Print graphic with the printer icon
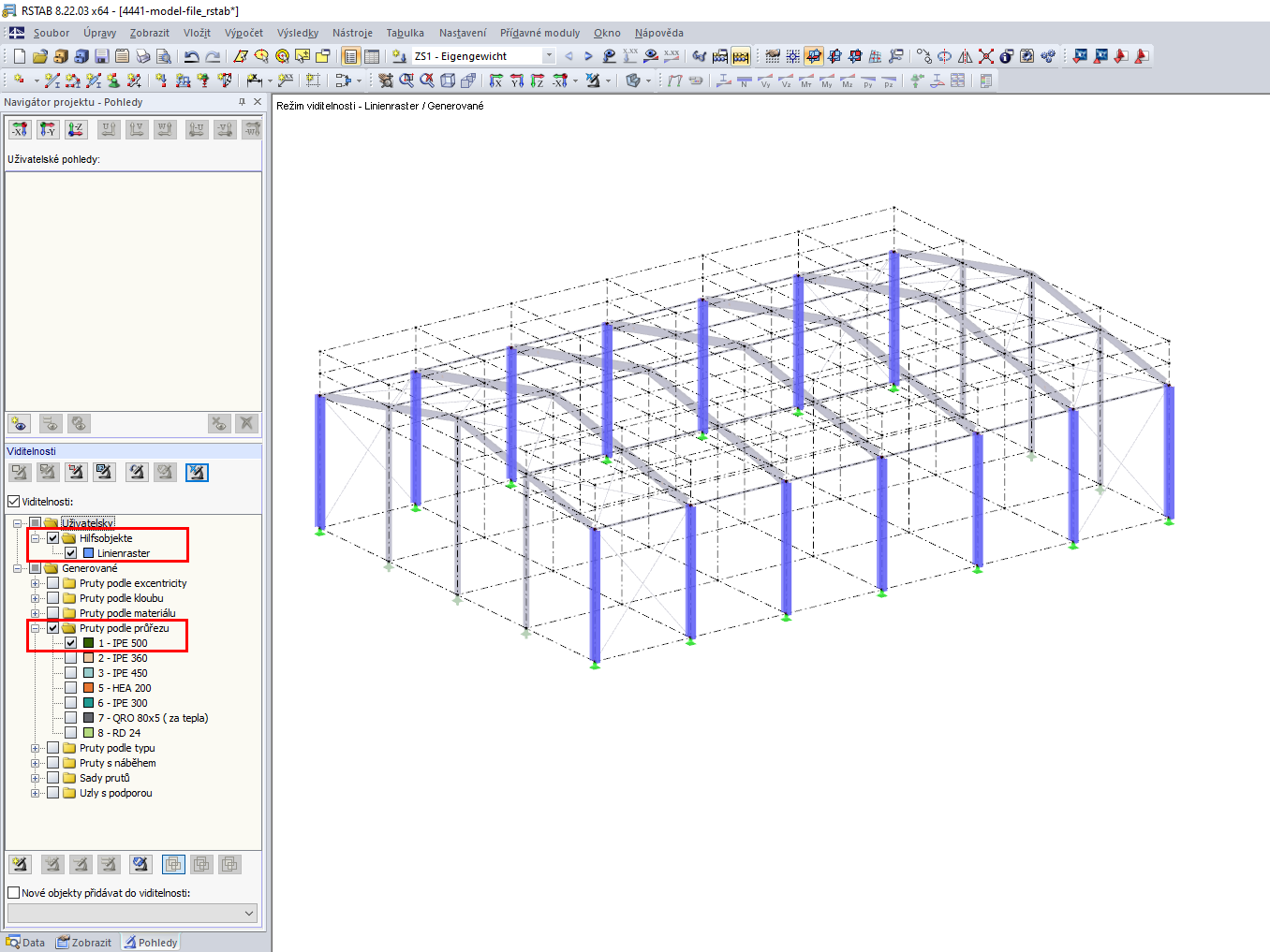 pyautogui.click(x=142, y=56)
